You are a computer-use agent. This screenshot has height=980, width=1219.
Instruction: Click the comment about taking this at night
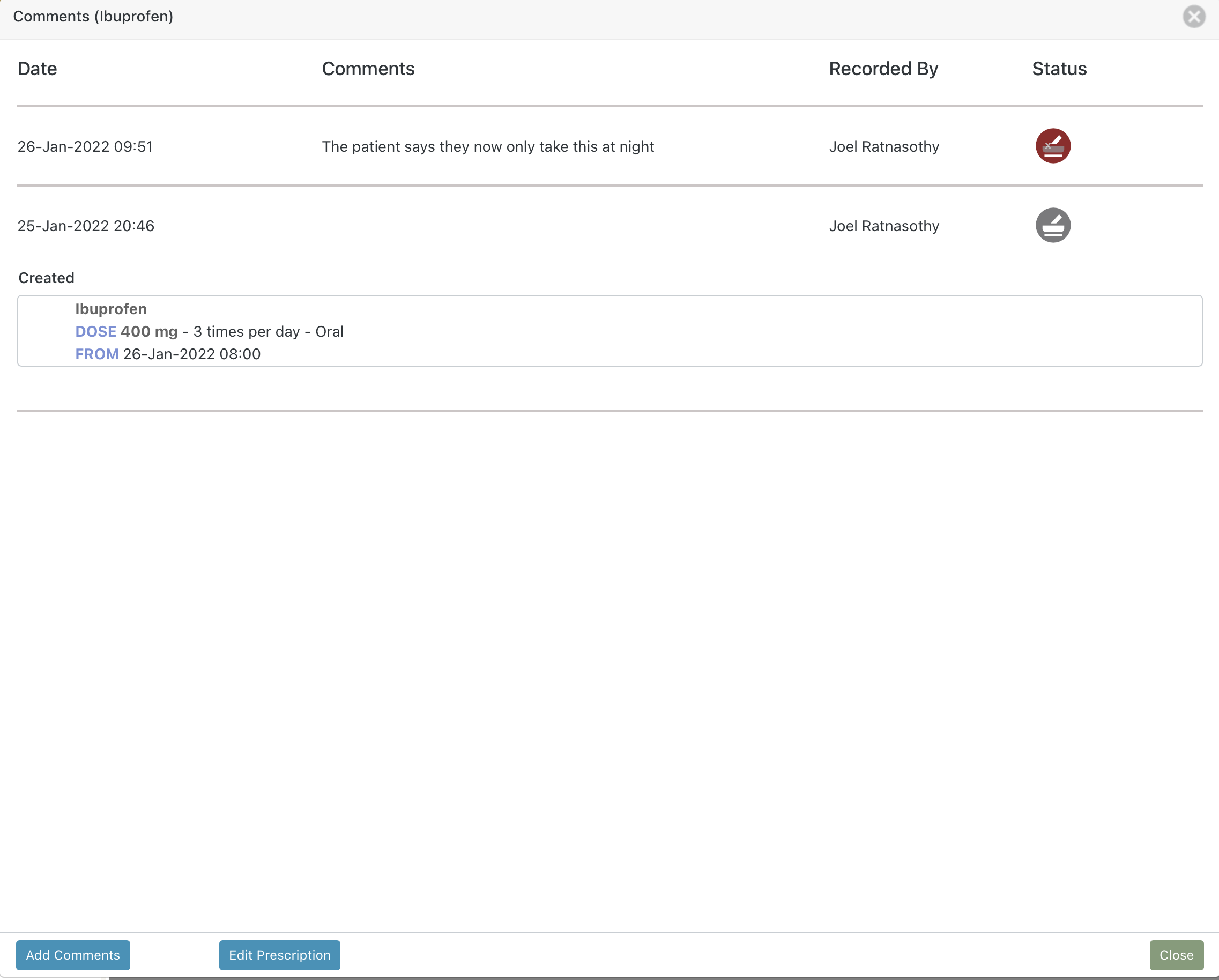point(487,146)
